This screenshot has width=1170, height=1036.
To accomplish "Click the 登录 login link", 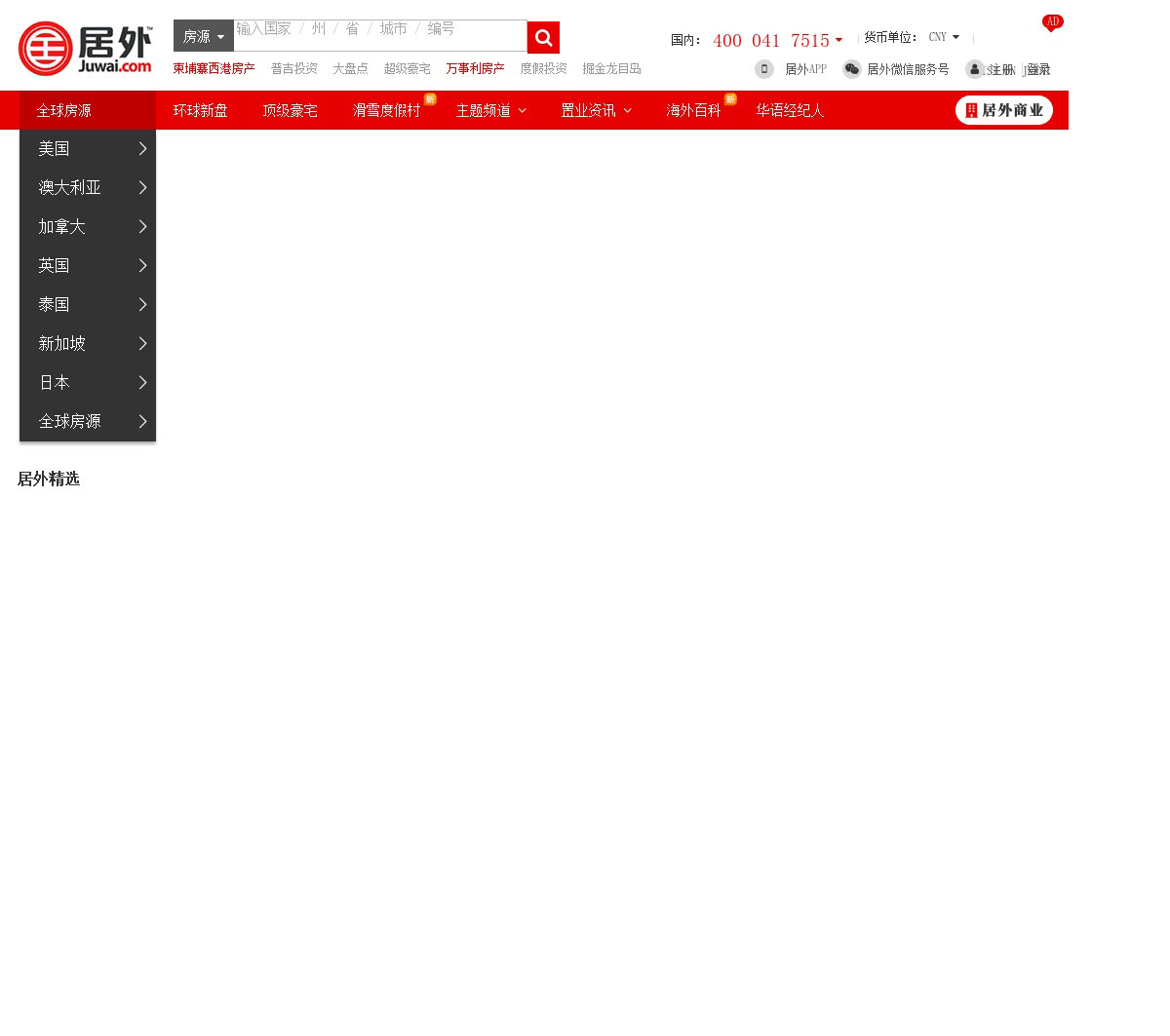I will click(1038, 70).
